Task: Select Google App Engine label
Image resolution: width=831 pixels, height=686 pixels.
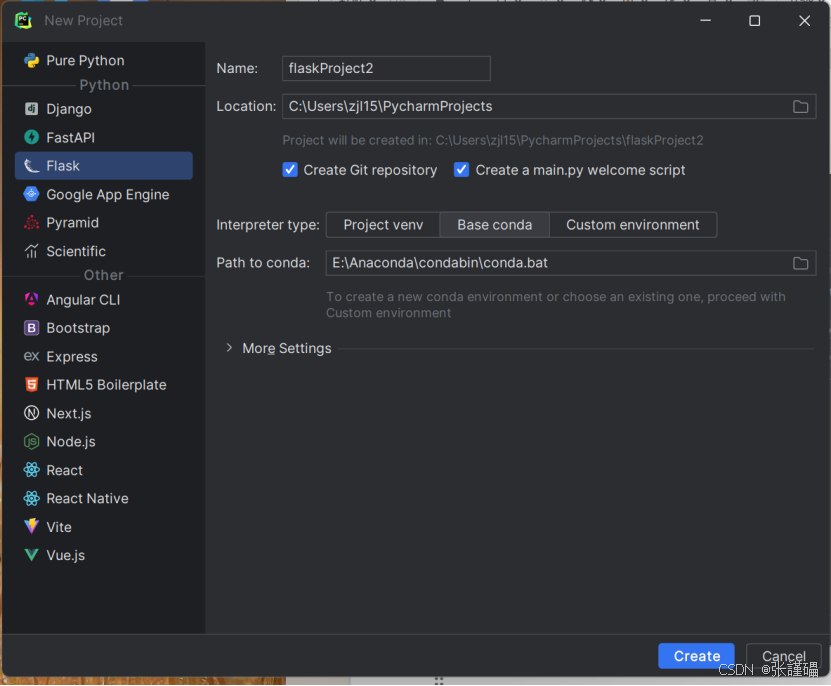Action: [108, 195]
